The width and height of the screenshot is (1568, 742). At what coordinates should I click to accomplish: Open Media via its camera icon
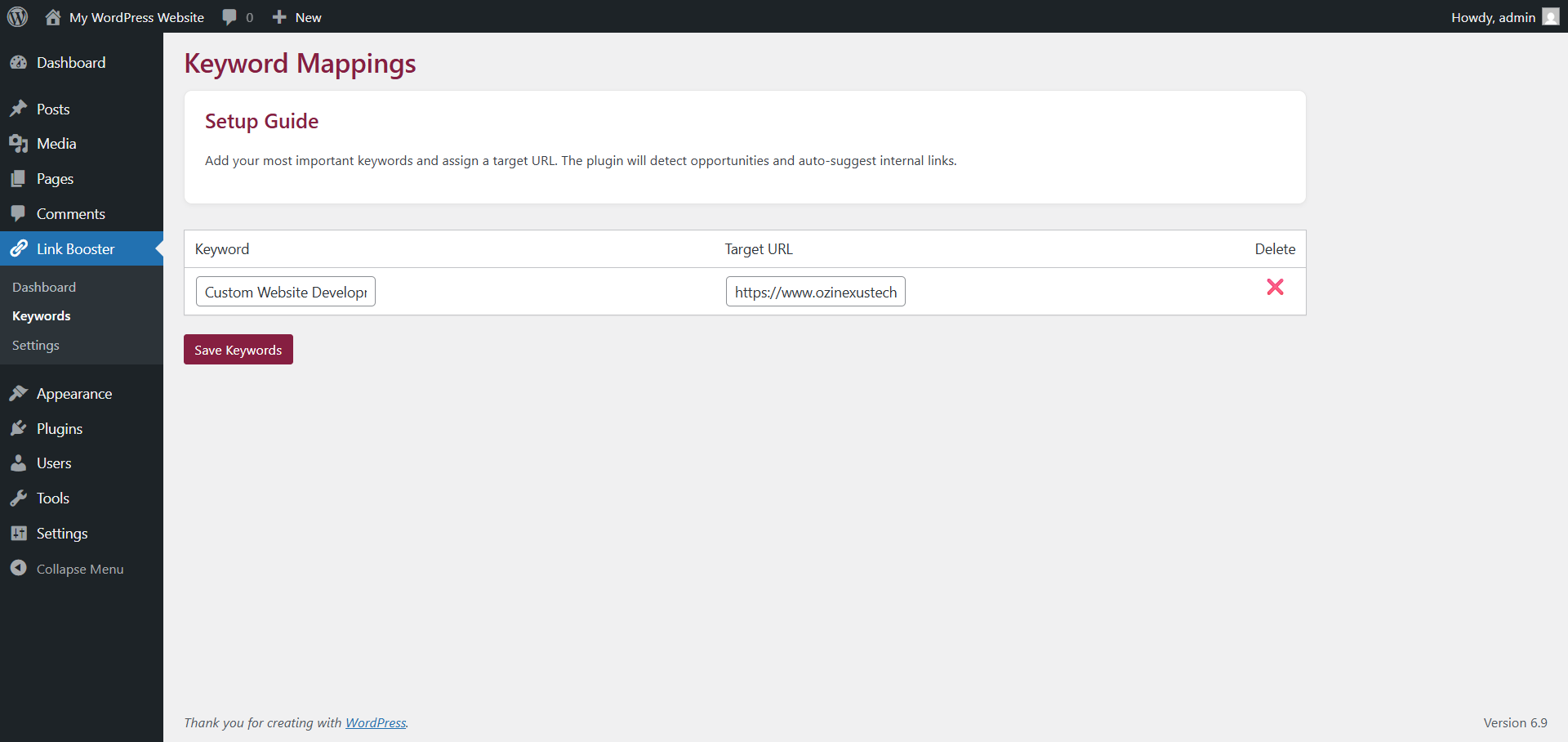pyautogui.click(x=20, y=144)
